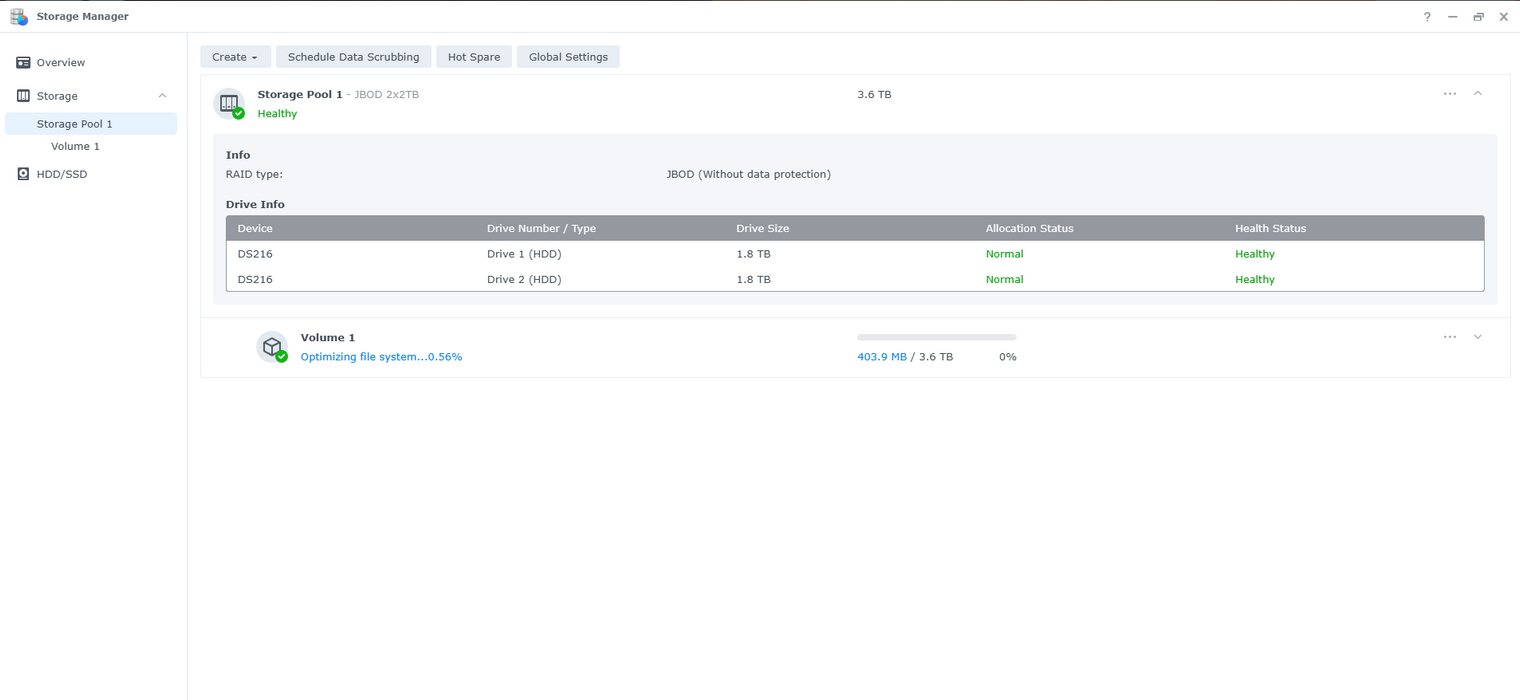Select Volume 1 in sidebar tree

[x=76, y=146]
